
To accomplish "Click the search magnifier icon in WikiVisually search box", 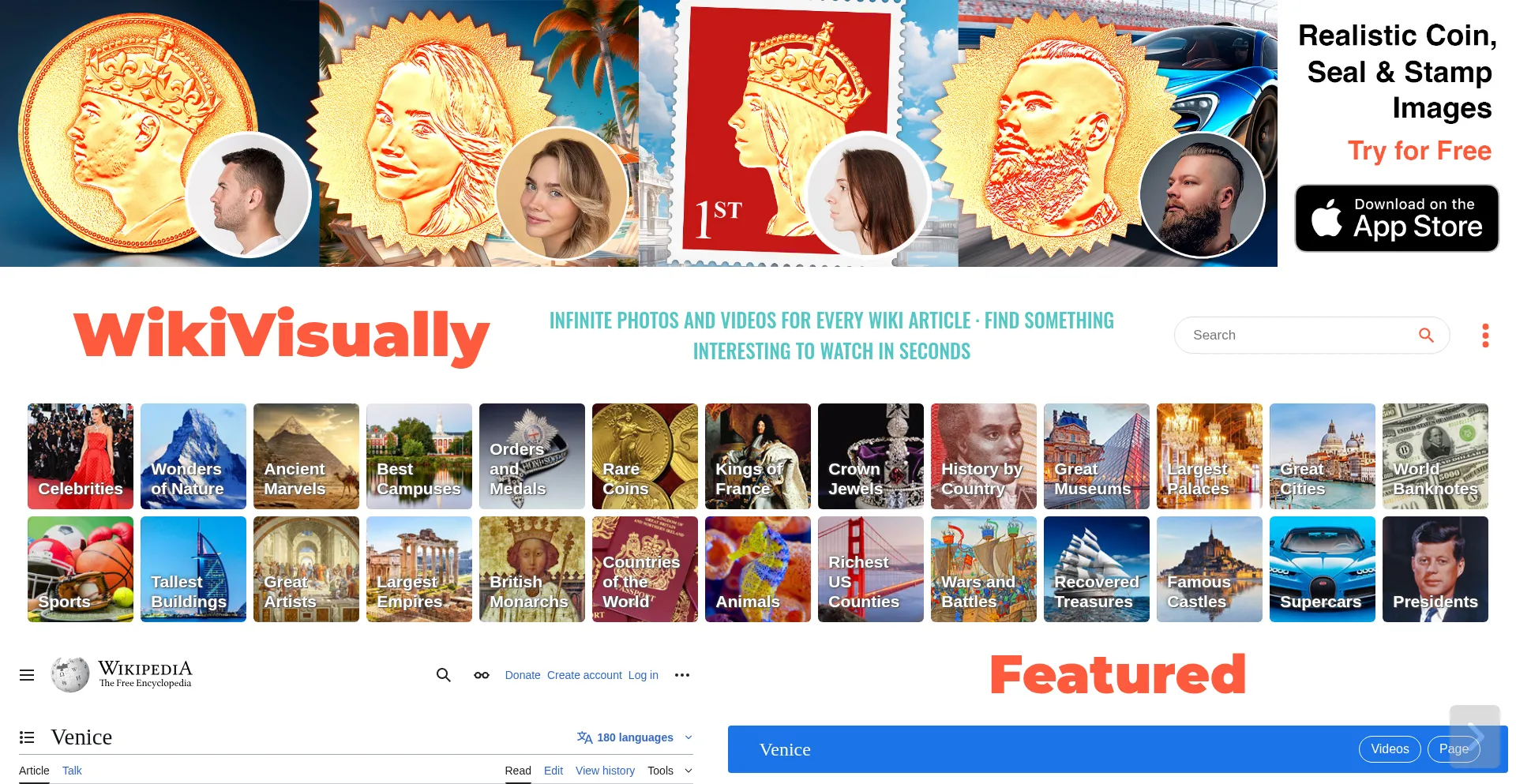I will (1426, 336).
